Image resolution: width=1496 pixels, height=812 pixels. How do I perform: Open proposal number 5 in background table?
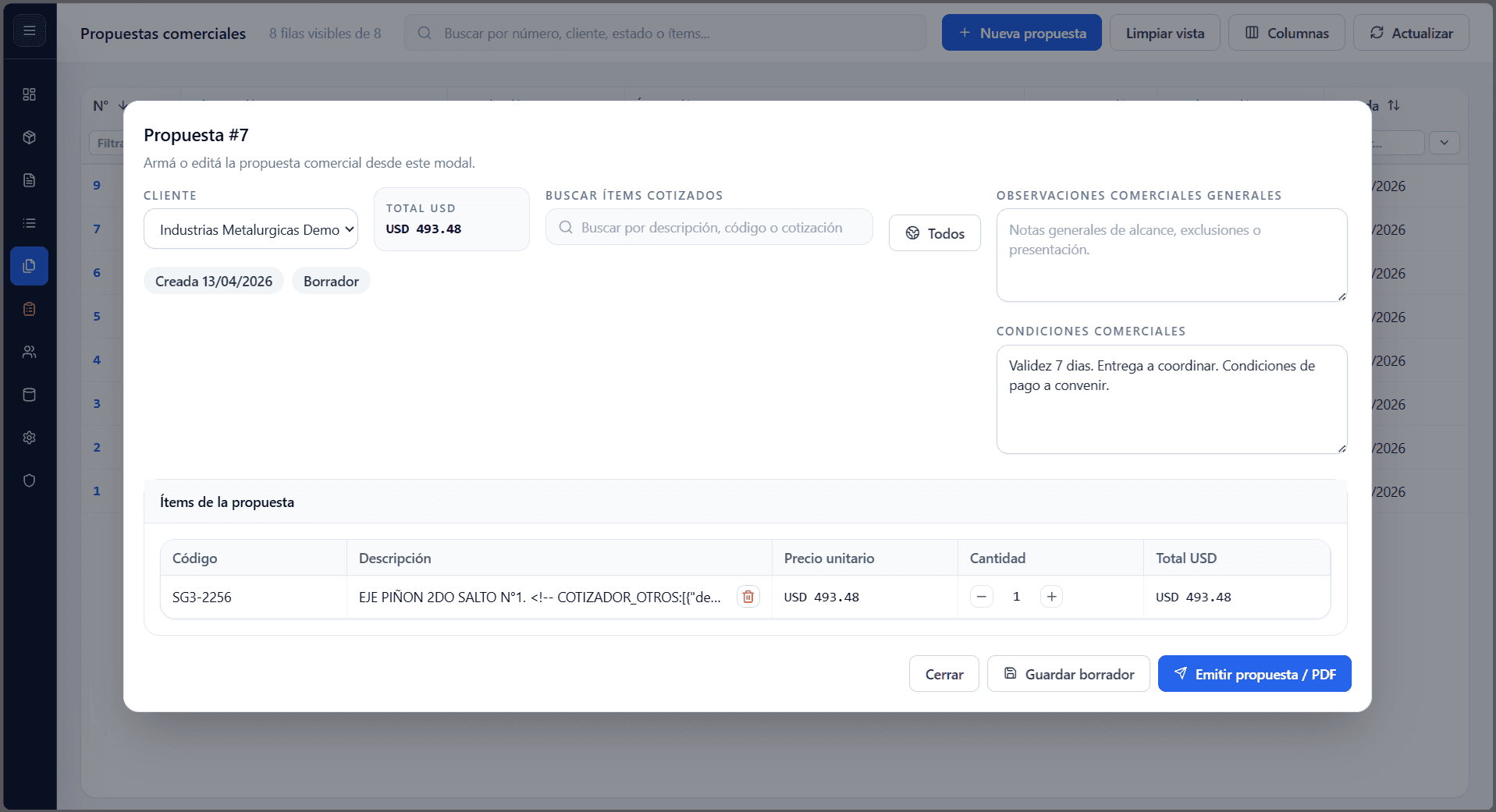(x=97, y=317)
